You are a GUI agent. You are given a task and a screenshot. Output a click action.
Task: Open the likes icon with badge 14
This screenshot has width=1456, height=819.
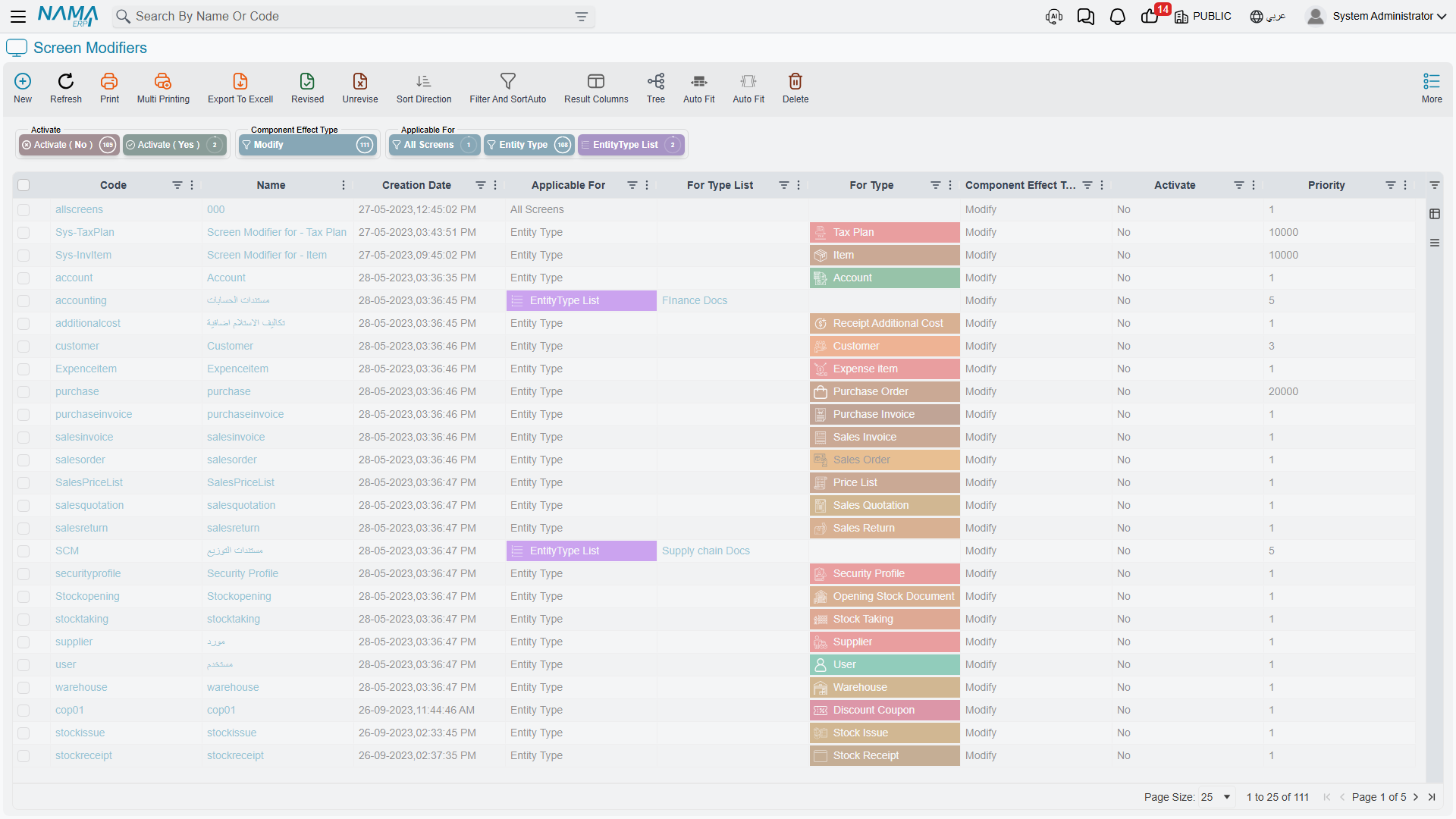tap(1151, 16)
